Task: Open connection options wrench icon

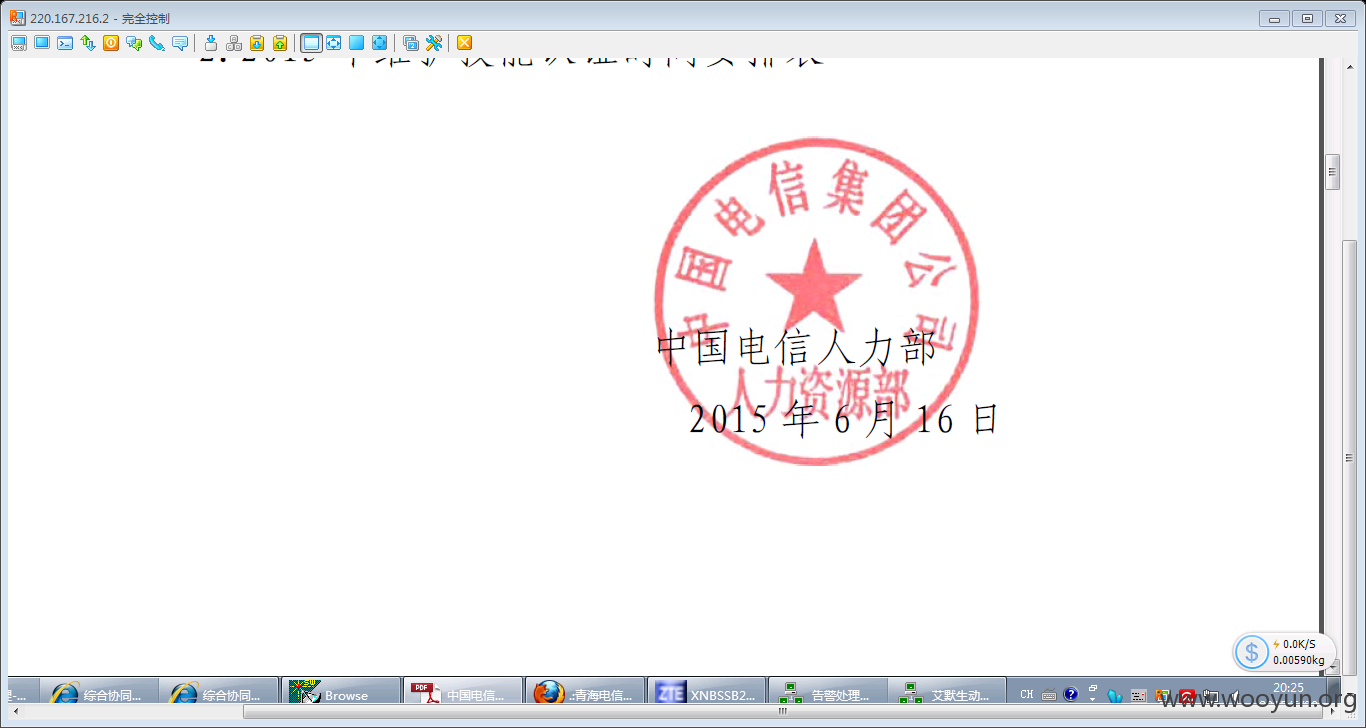Action: [x=434, y=43]
